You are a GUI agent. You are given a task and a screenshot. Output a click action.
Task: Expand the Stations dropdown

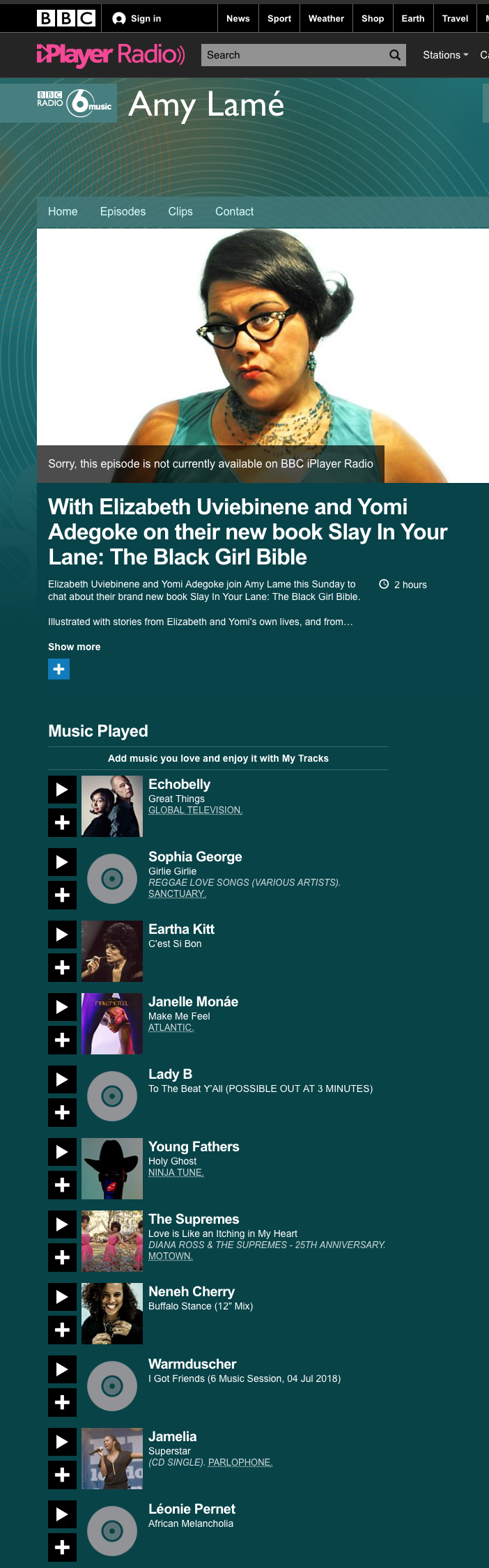[446, 55]
